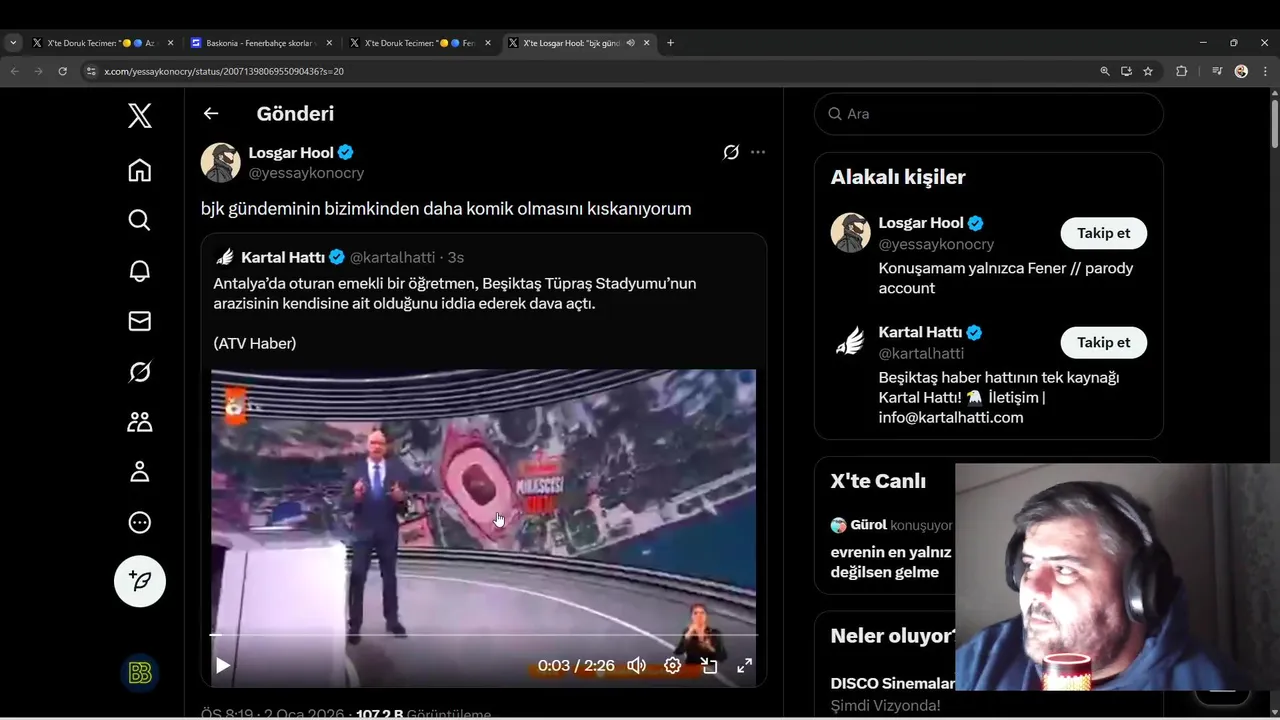
Task: Open Chrome three-dot menu
Action: 1264,71
